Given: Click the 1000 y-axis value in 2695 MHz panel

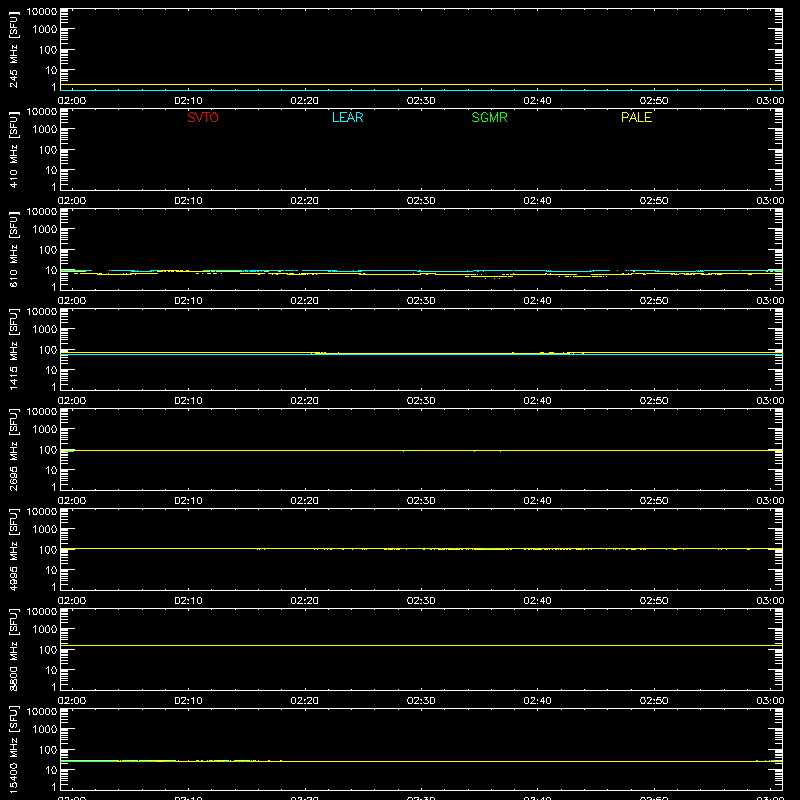Looking at the screenshot, I should point(45,430).
